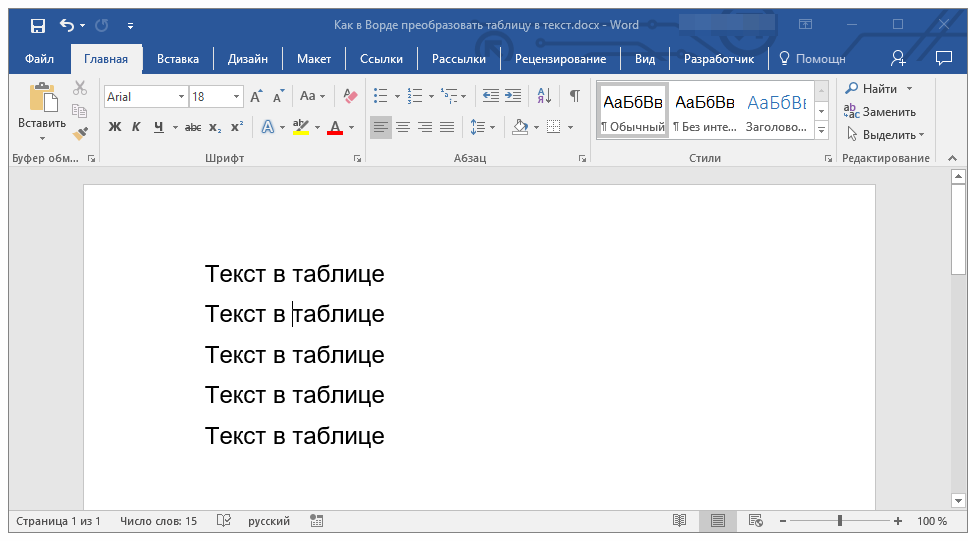This screenshot has height=541, width=968.
Task: Open borders dropdown arrow
Action: [x=570, y=128]
